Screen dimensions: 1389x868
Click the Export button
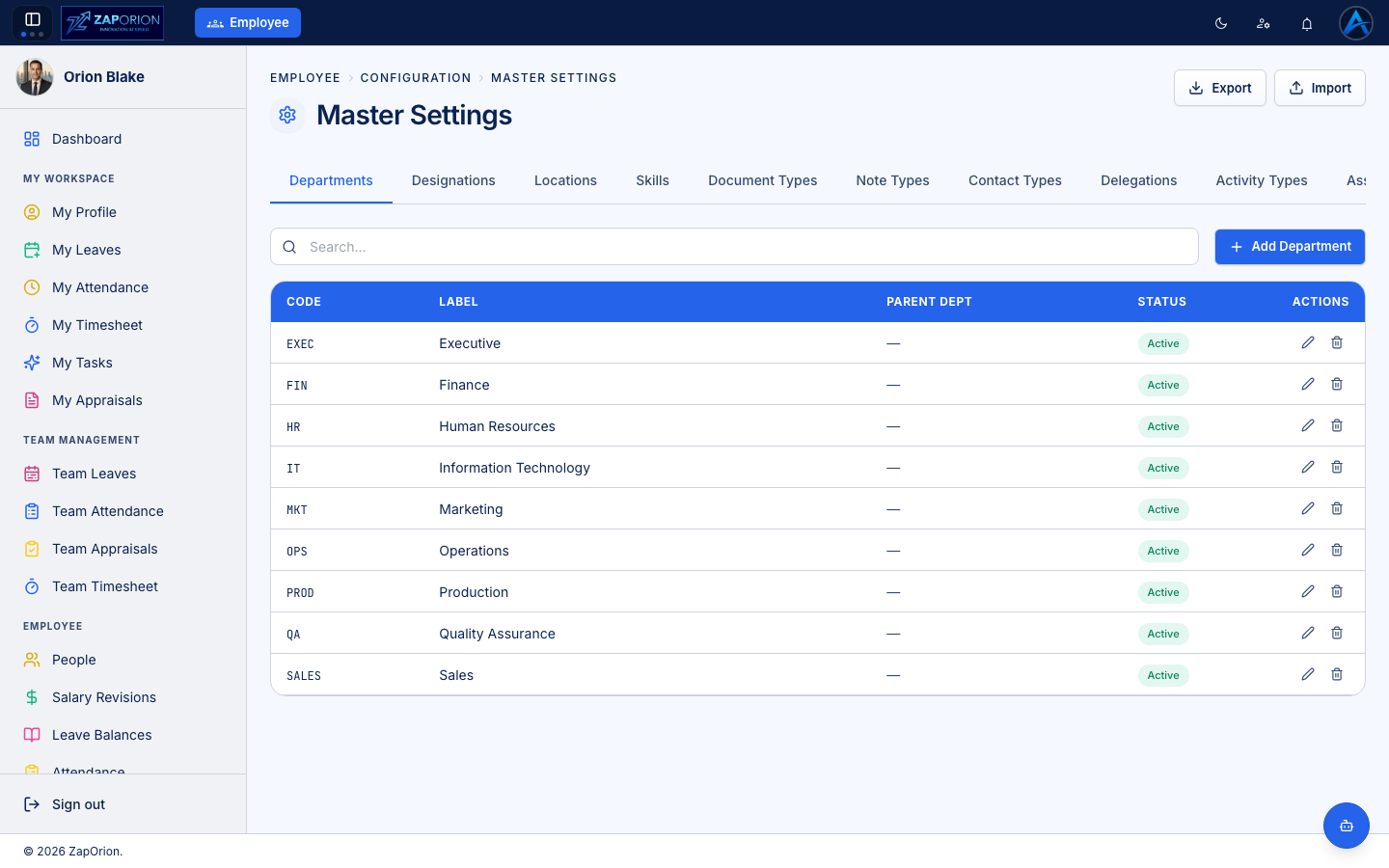click(x=1220, y=88)
